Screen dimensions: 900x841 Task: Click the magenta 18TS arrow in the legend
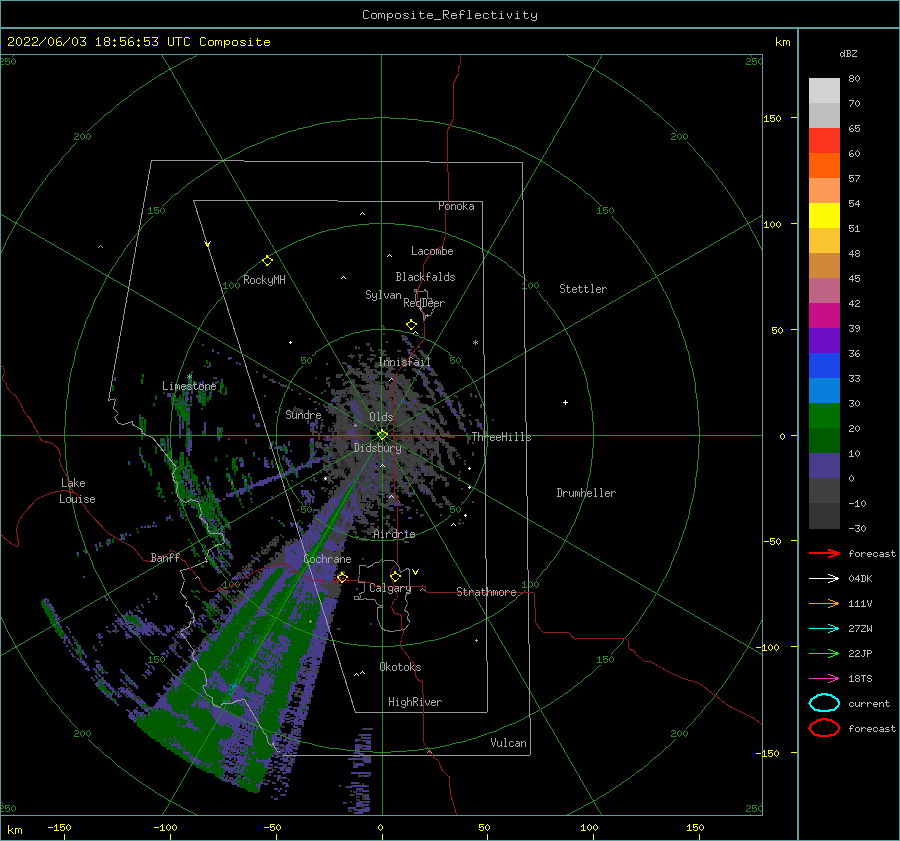pyautogui.click(x=824, y=679)
